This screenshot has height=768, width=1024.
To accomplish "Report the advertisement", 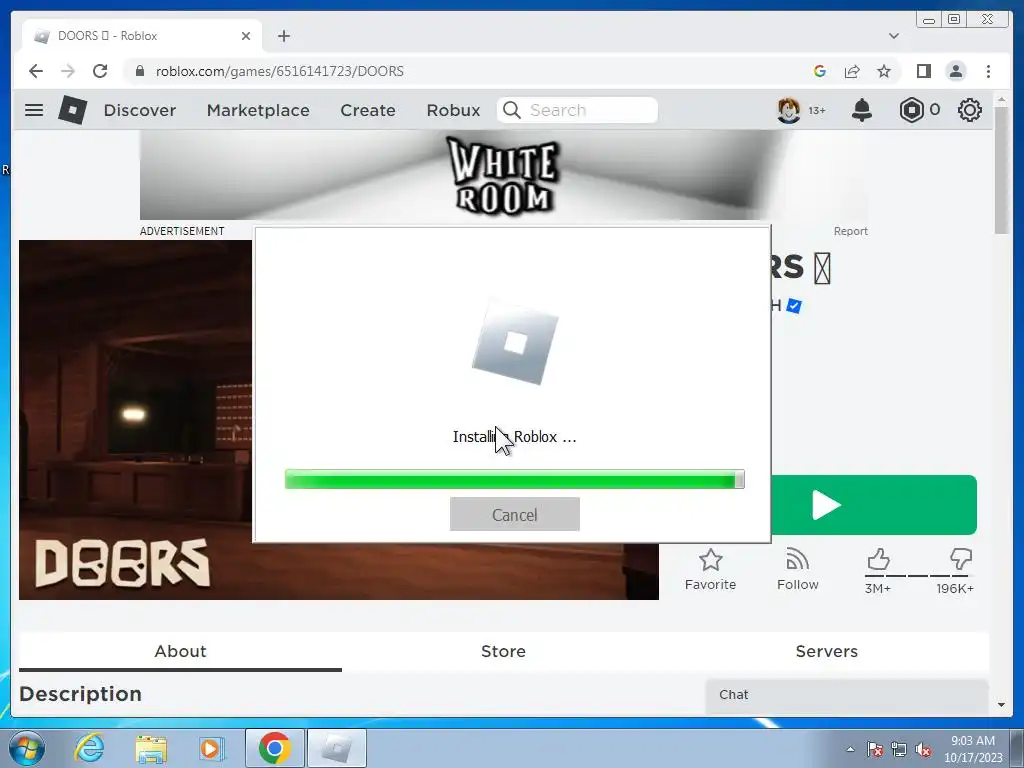I will click(x=850, y=231).
